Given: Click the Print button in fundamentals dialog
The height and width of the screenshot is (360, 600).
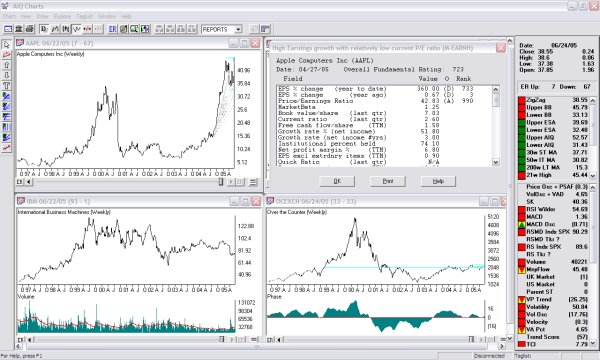Looking at the screenshot, I should (388, 181).
